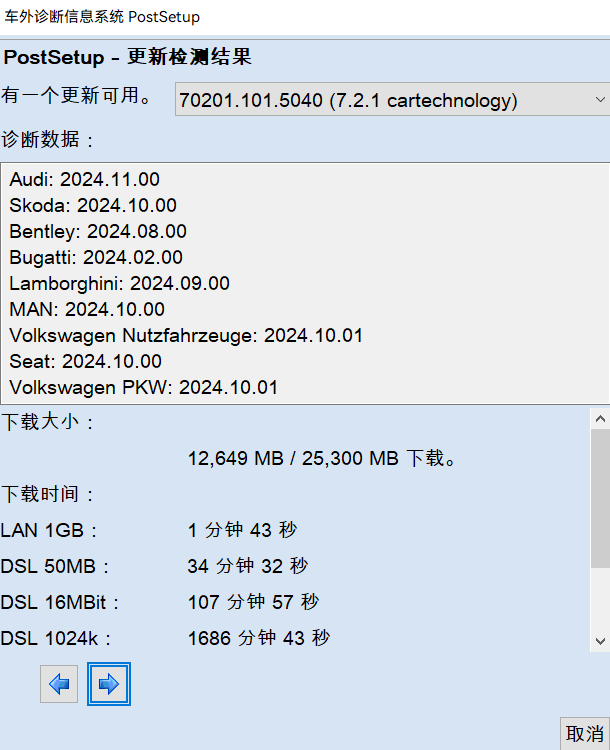Click the 取消 cancel button

(585, 733)
